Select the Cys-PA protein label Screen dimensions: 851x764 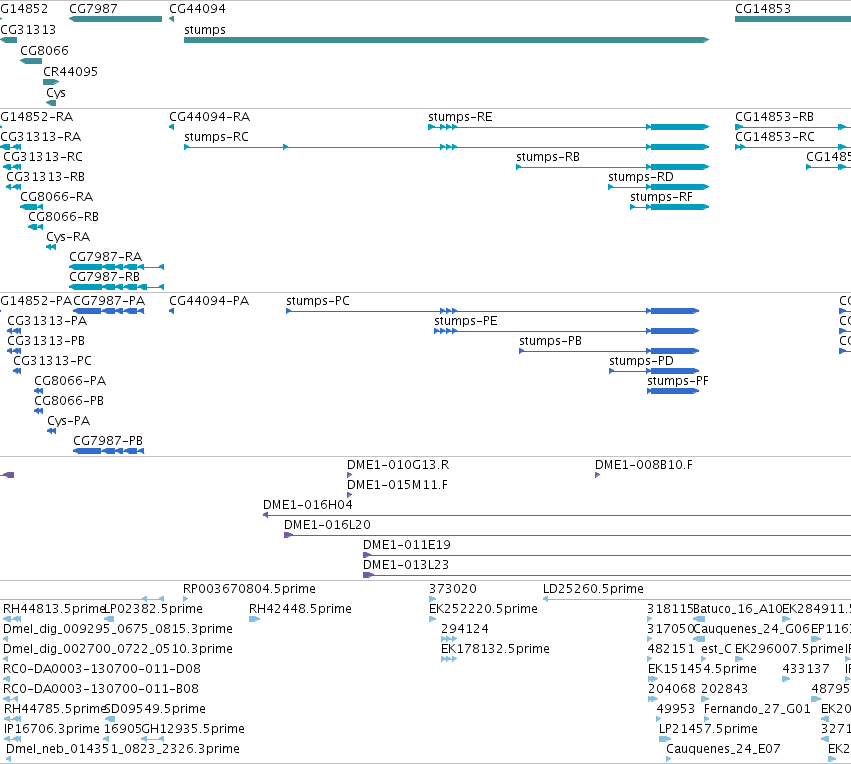68,421
